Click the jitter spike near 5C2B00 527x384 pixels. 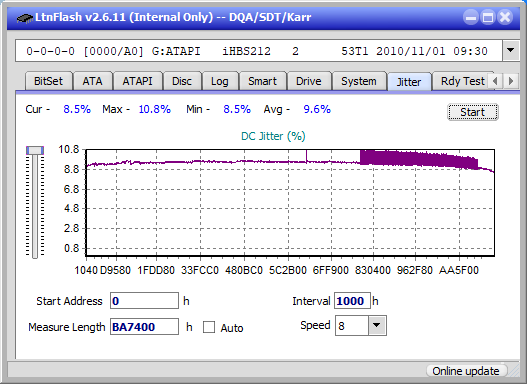[307, 156]
